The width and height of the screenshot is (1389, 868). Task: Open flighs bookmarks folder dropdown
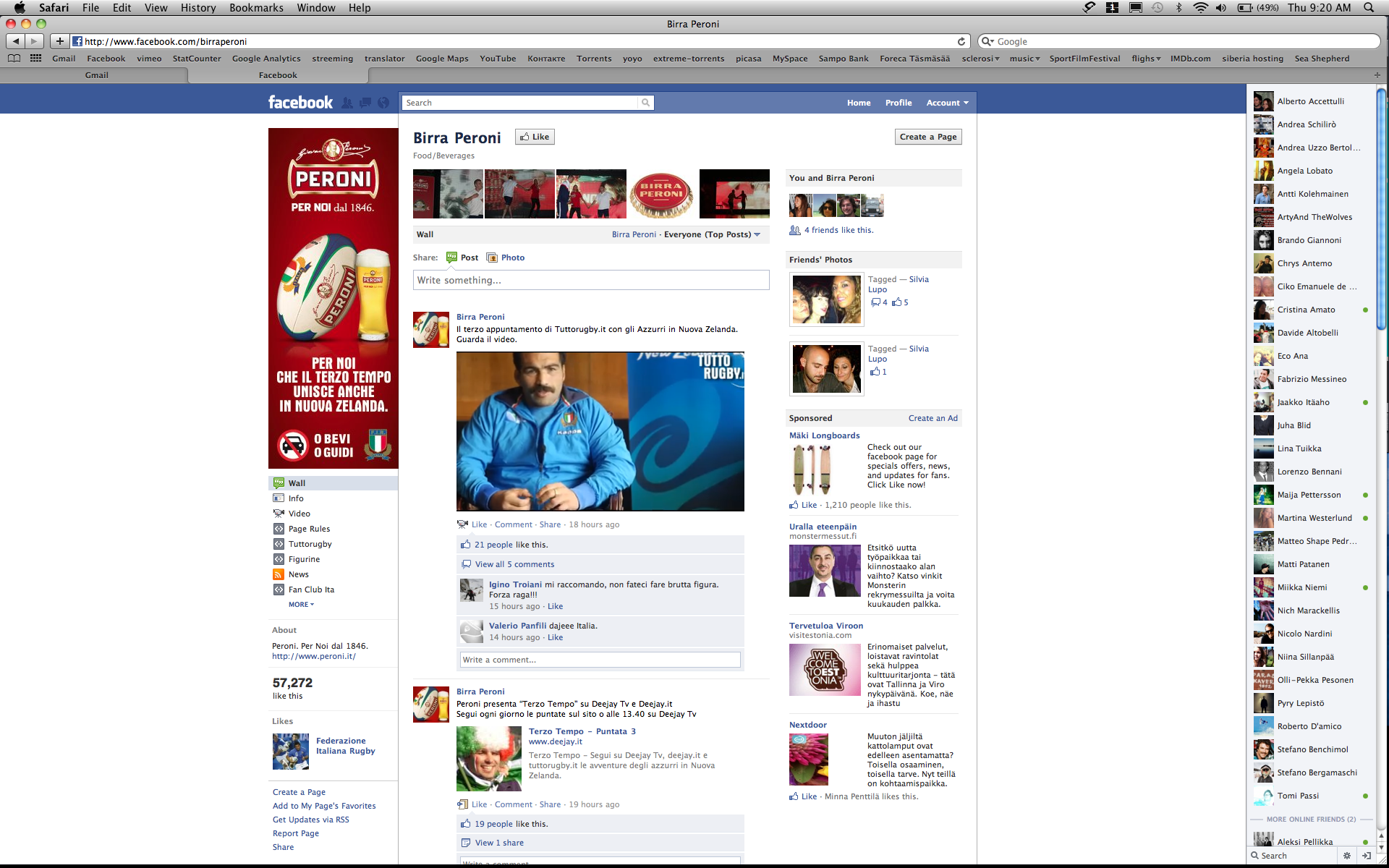tap(1146, 59)
